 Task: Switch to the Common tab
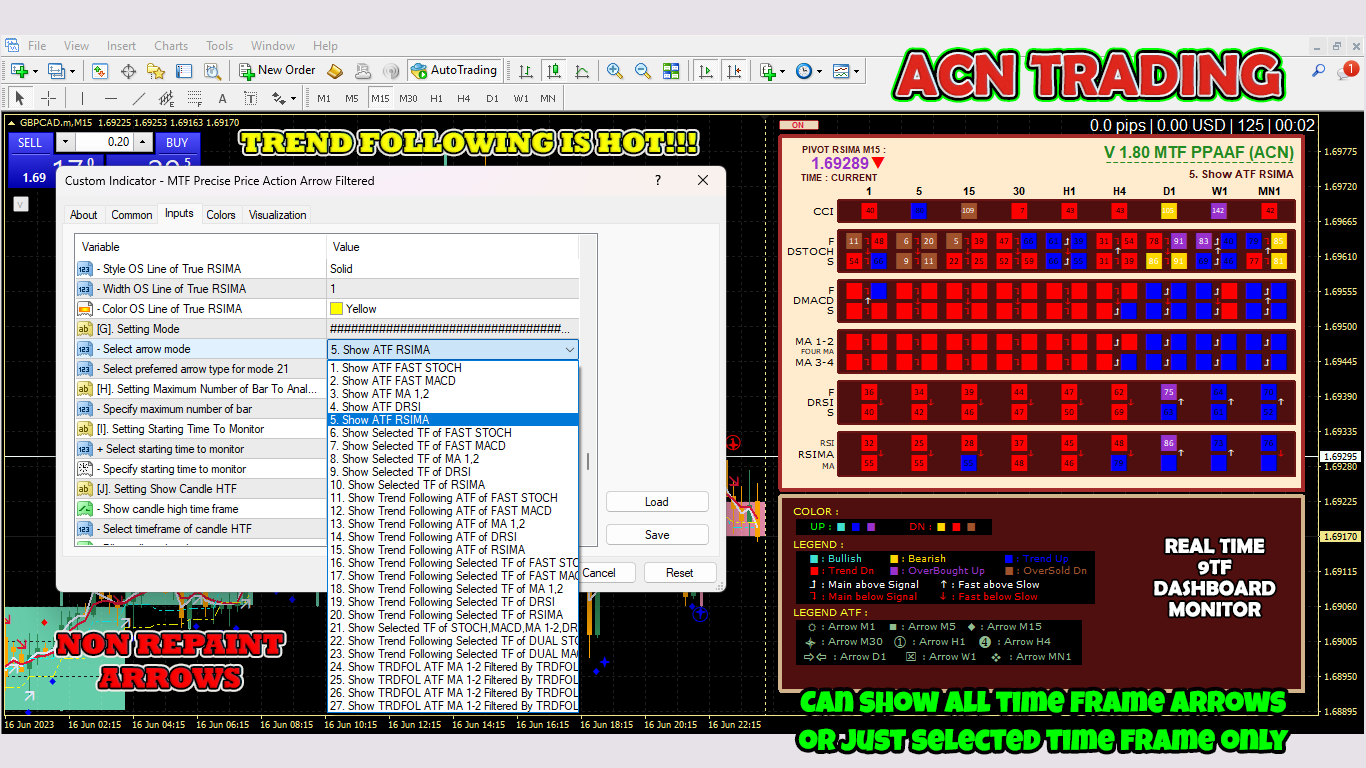tap(132, 214)
